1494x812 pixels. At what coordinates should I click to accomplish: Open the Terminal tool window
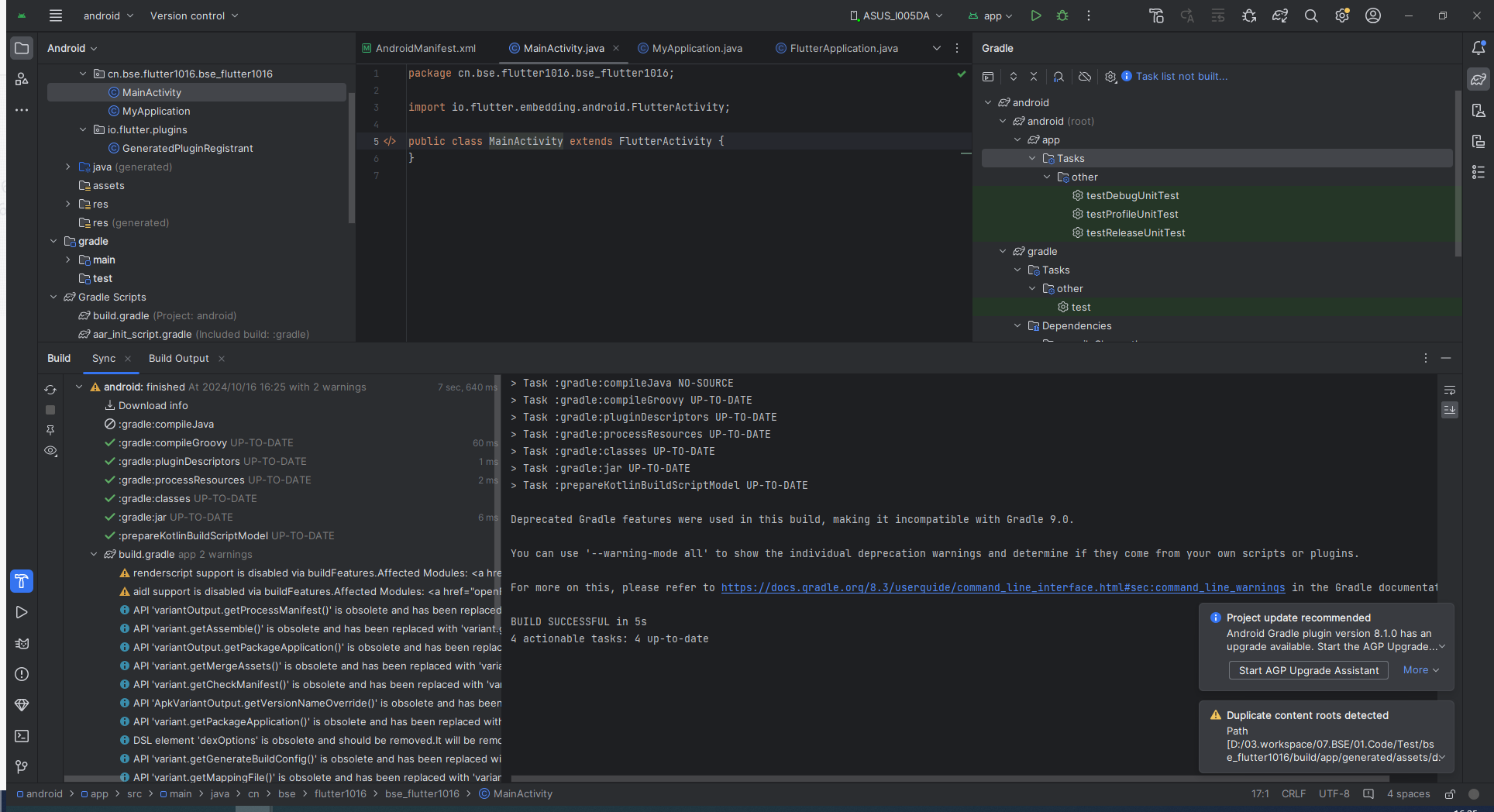22,736
